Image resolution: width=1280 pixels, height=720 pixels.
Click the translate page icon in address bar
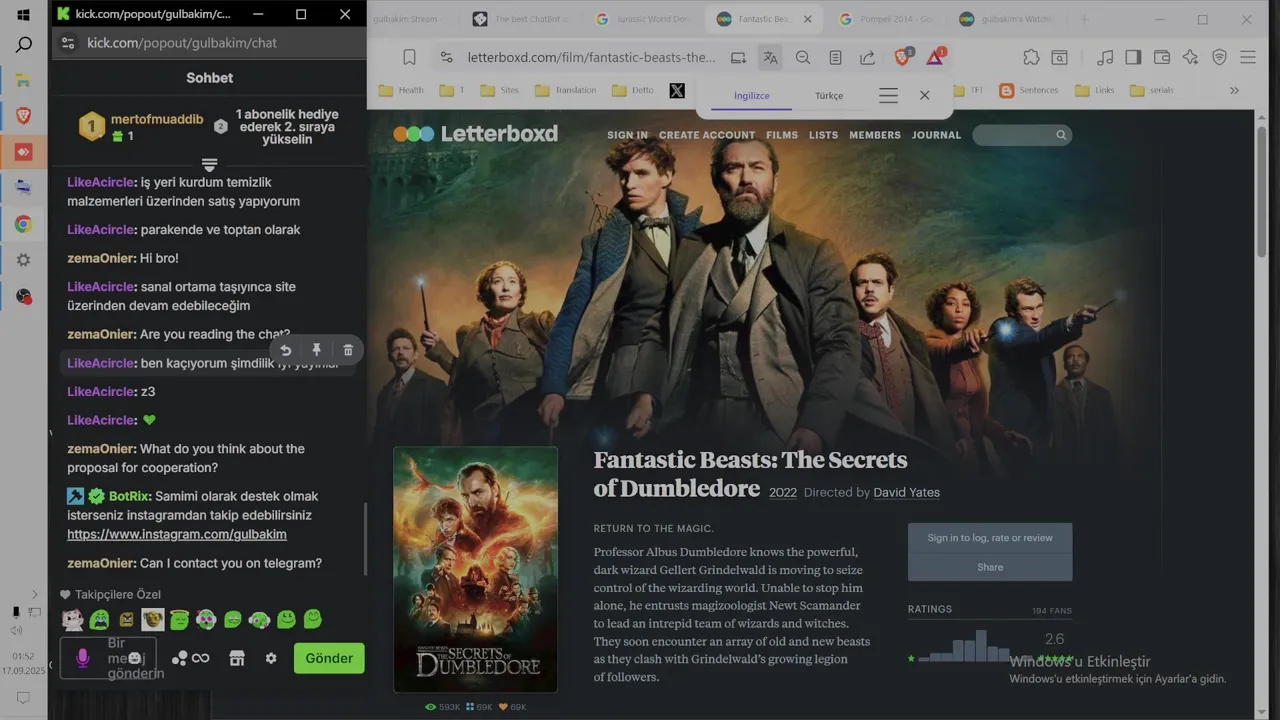point(770,58)
